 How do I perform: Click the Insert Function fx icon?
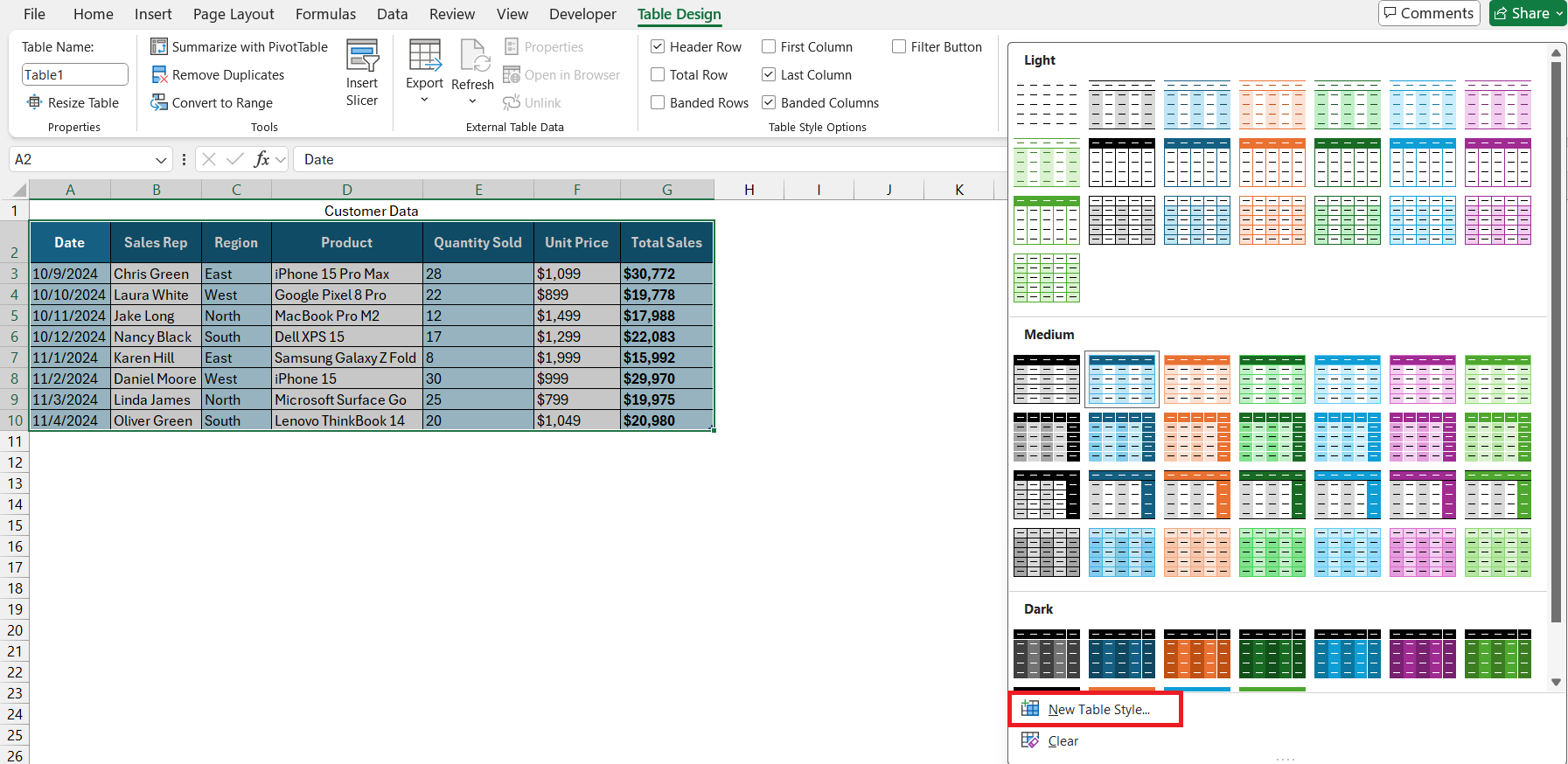(x=261, y=159)
